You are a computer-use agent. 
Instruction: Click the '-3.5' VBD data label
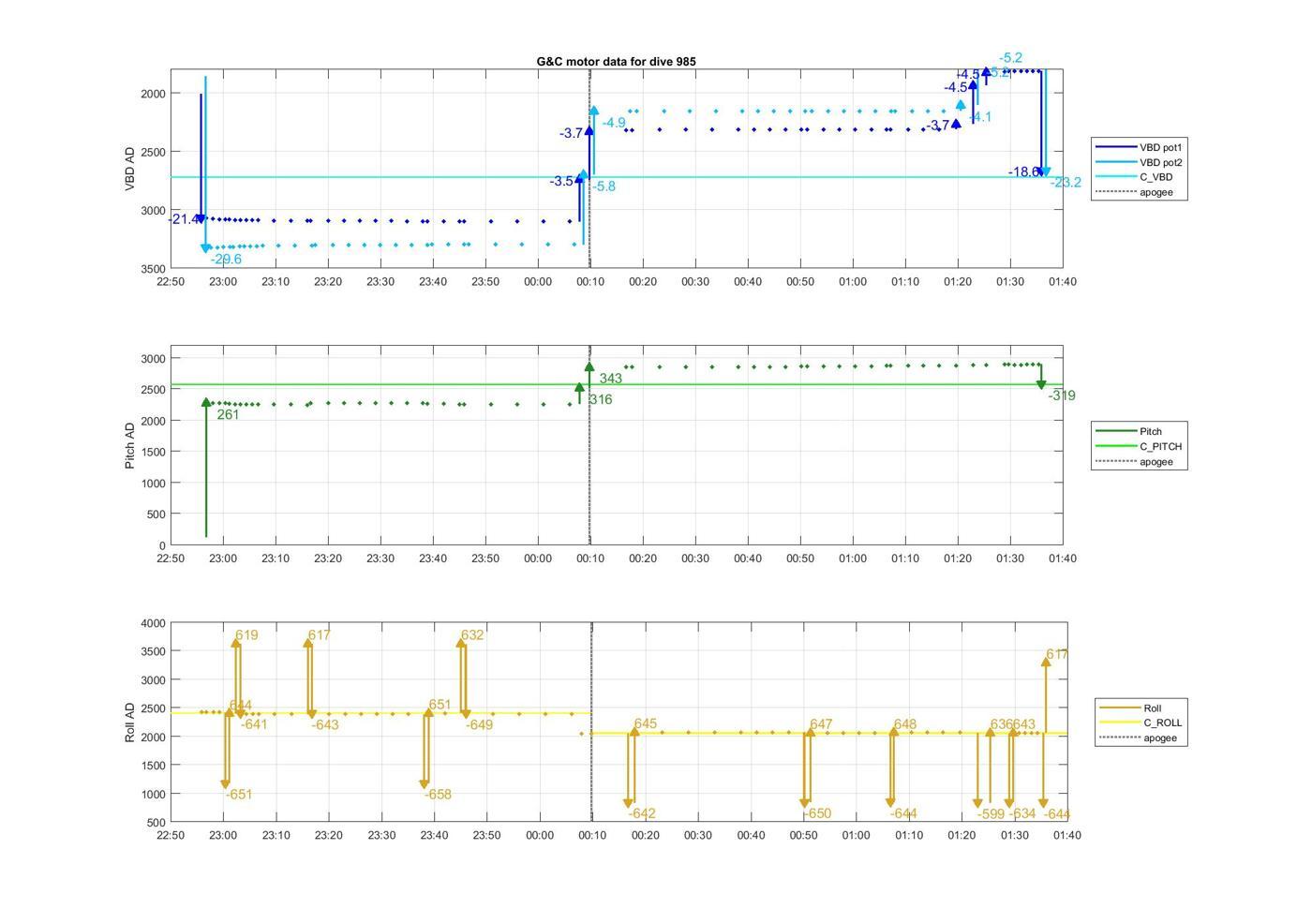point(561,181)
